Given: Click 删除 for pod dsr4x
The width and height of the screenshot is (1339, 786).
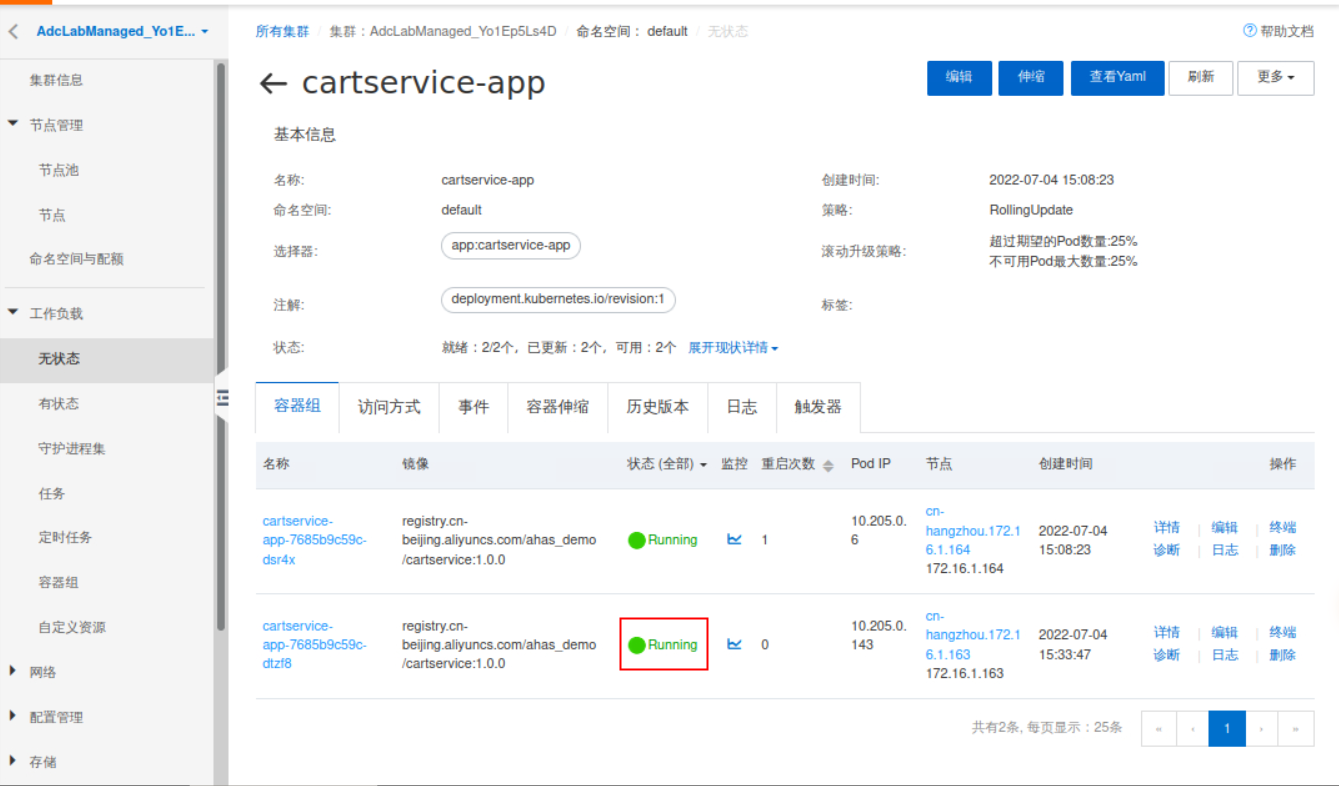Looking at the screenshot, I should coord(1283,550).
